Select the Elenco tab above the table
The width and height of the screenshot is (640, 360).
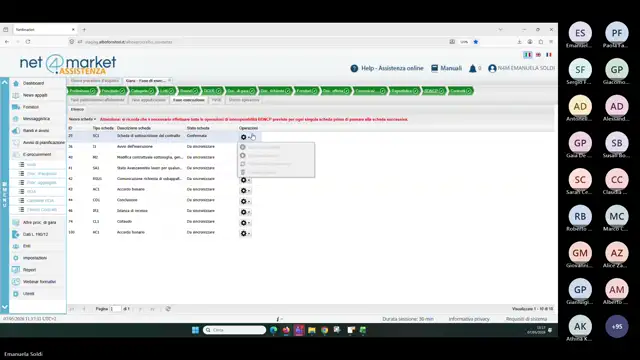77,109
